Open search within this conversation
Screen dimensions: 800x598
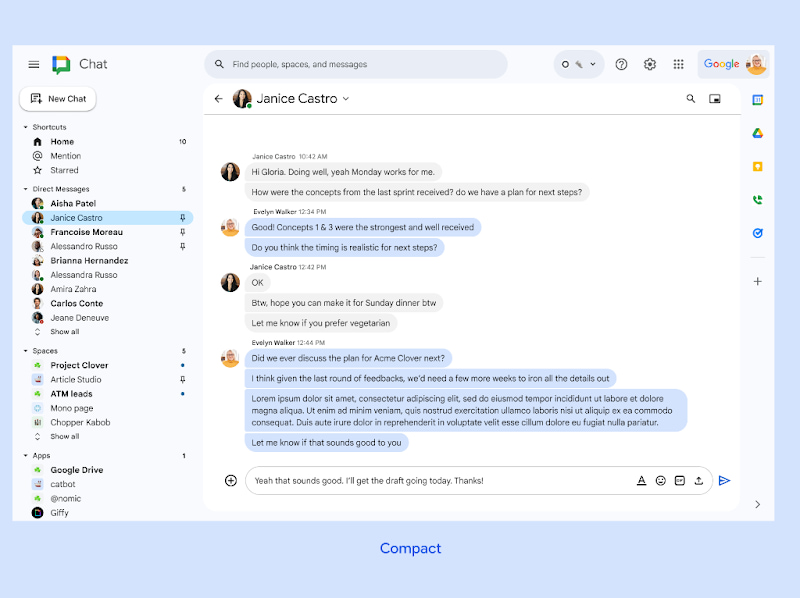(x=690, y=98)
